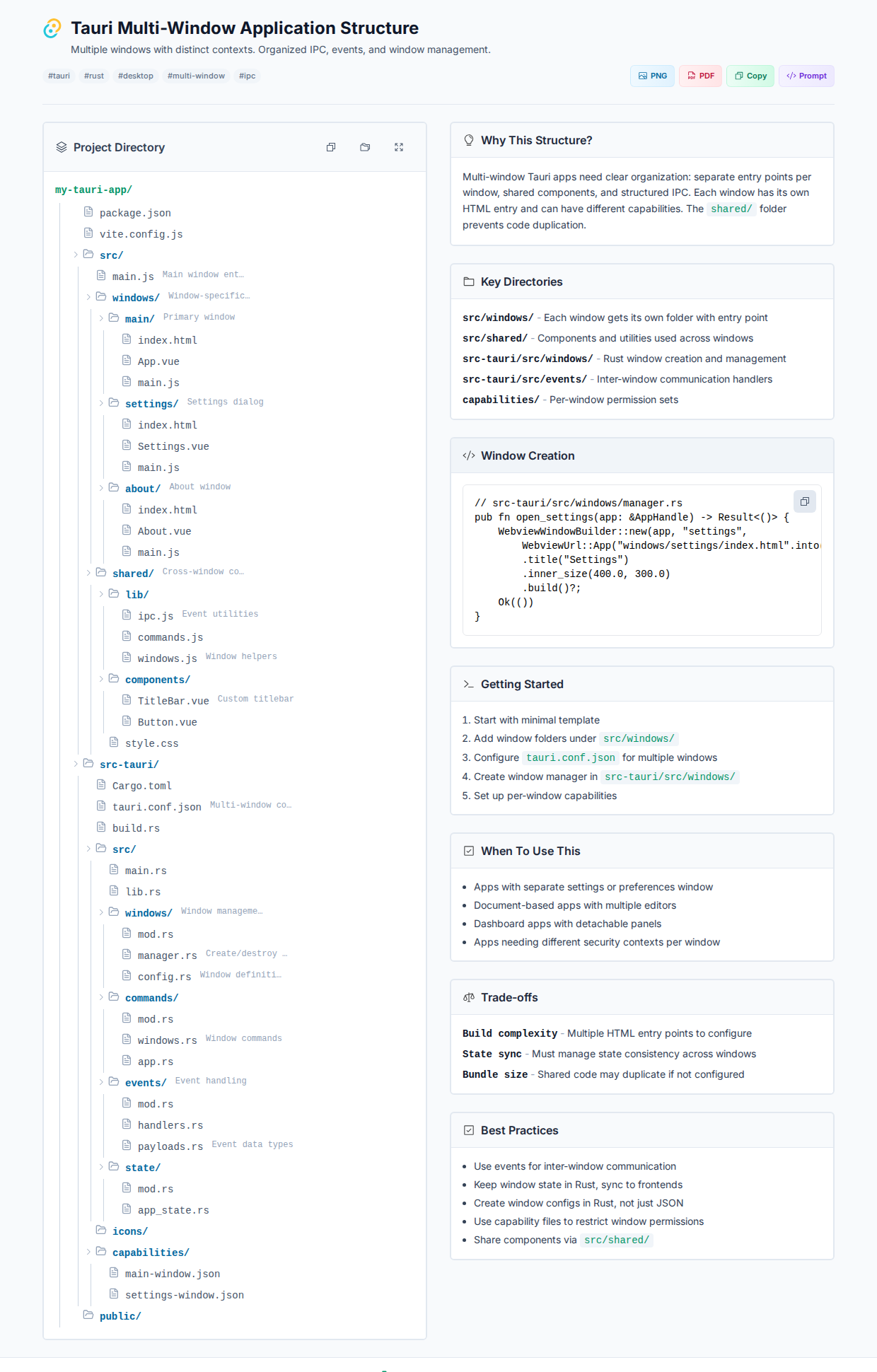Click the copy icon in Project Directory header
The width and height of the screenshot is (877, 1372).
331,147
